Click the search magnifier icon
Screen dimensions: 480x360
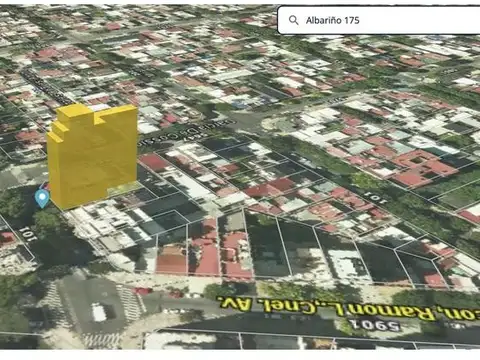point(293,20)
